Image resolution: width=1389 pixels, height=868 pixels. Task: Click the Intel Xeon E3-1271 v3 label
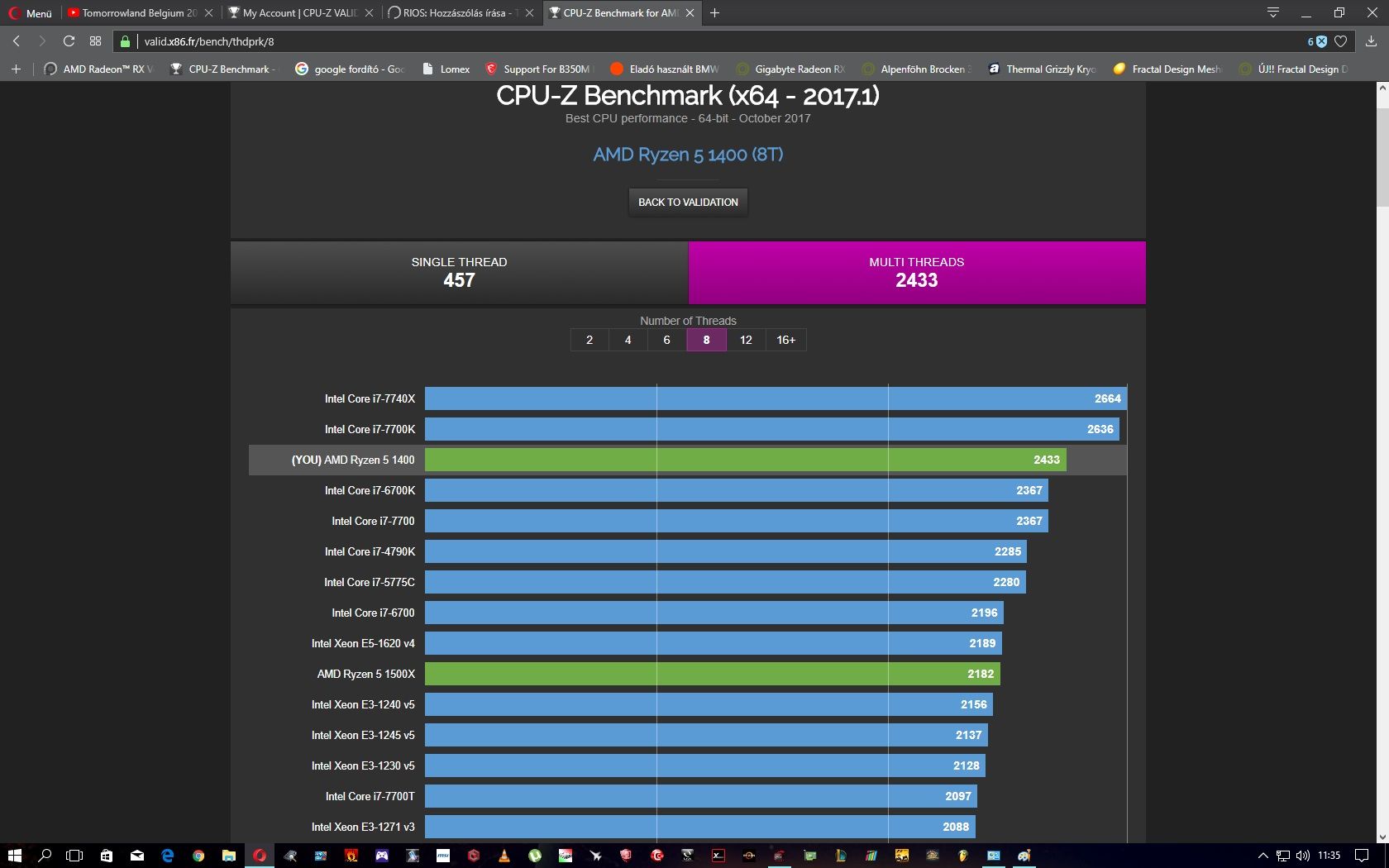coord(363,827)
